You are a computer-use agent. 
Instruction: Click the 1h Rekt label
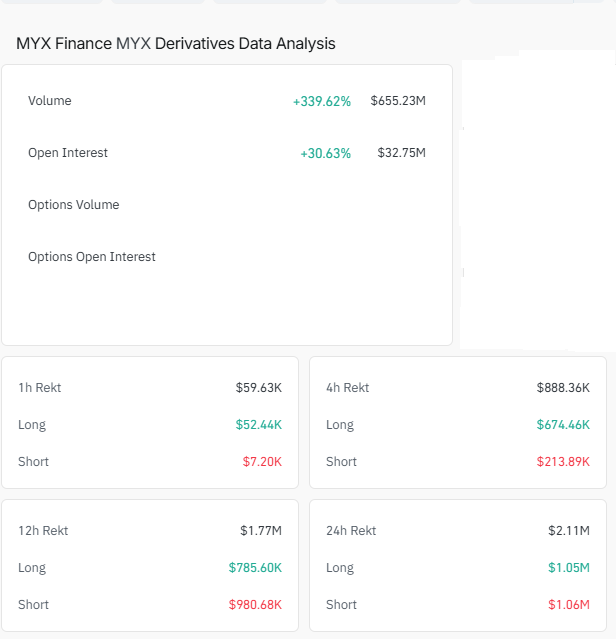click(x=40, y=388)
